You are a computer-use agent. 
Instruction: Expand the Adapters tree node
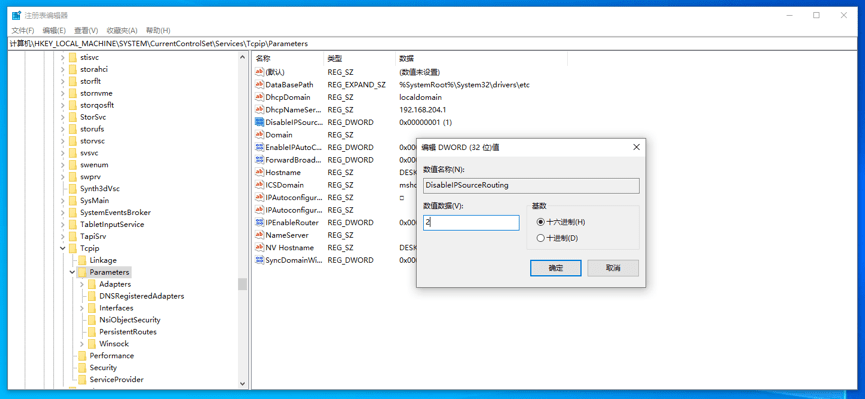[82, 284]
